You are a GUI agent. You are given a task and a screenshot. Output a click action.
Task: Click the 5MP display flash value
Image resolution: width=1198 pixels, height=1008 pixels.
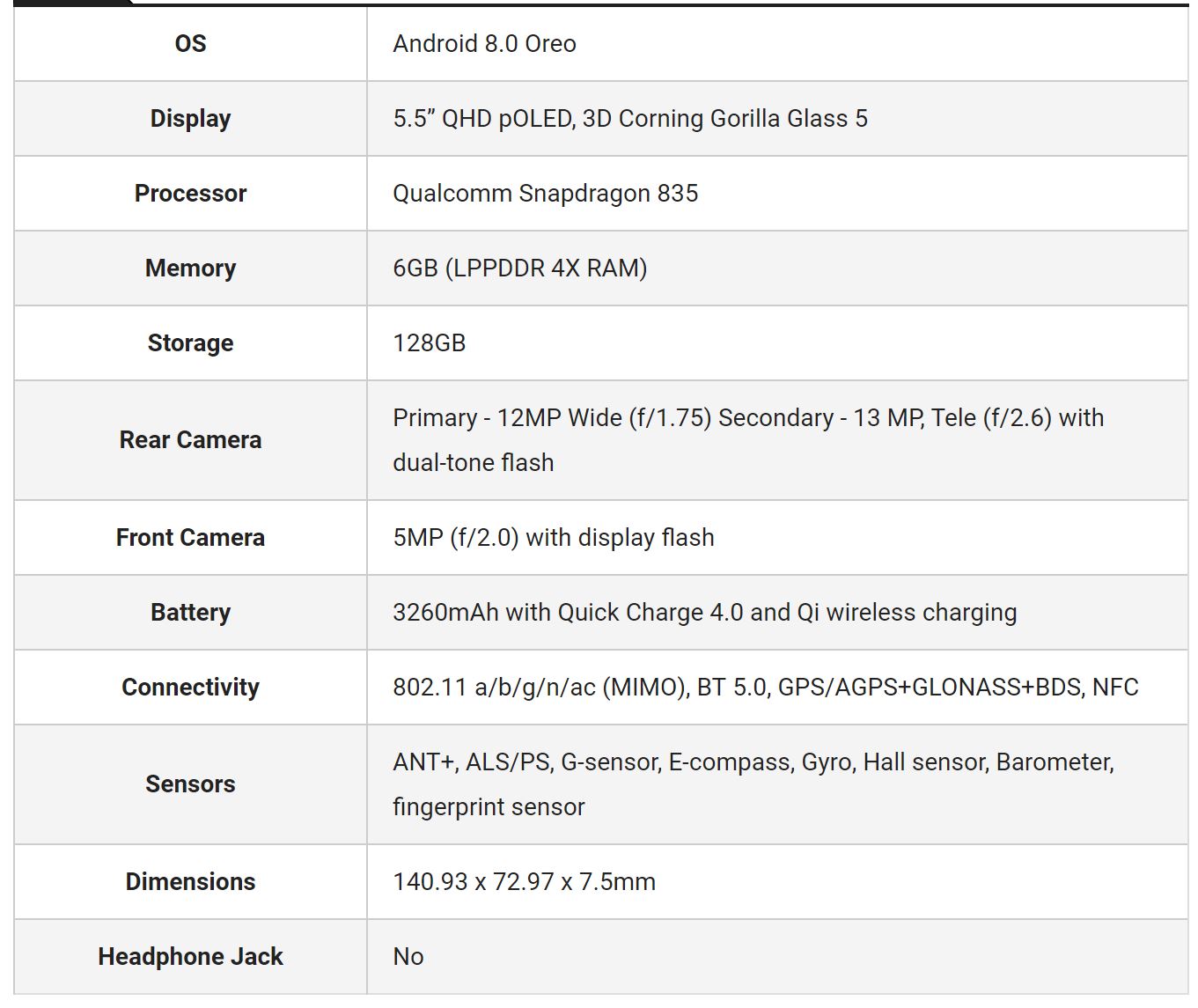click(x=553, y=537)
